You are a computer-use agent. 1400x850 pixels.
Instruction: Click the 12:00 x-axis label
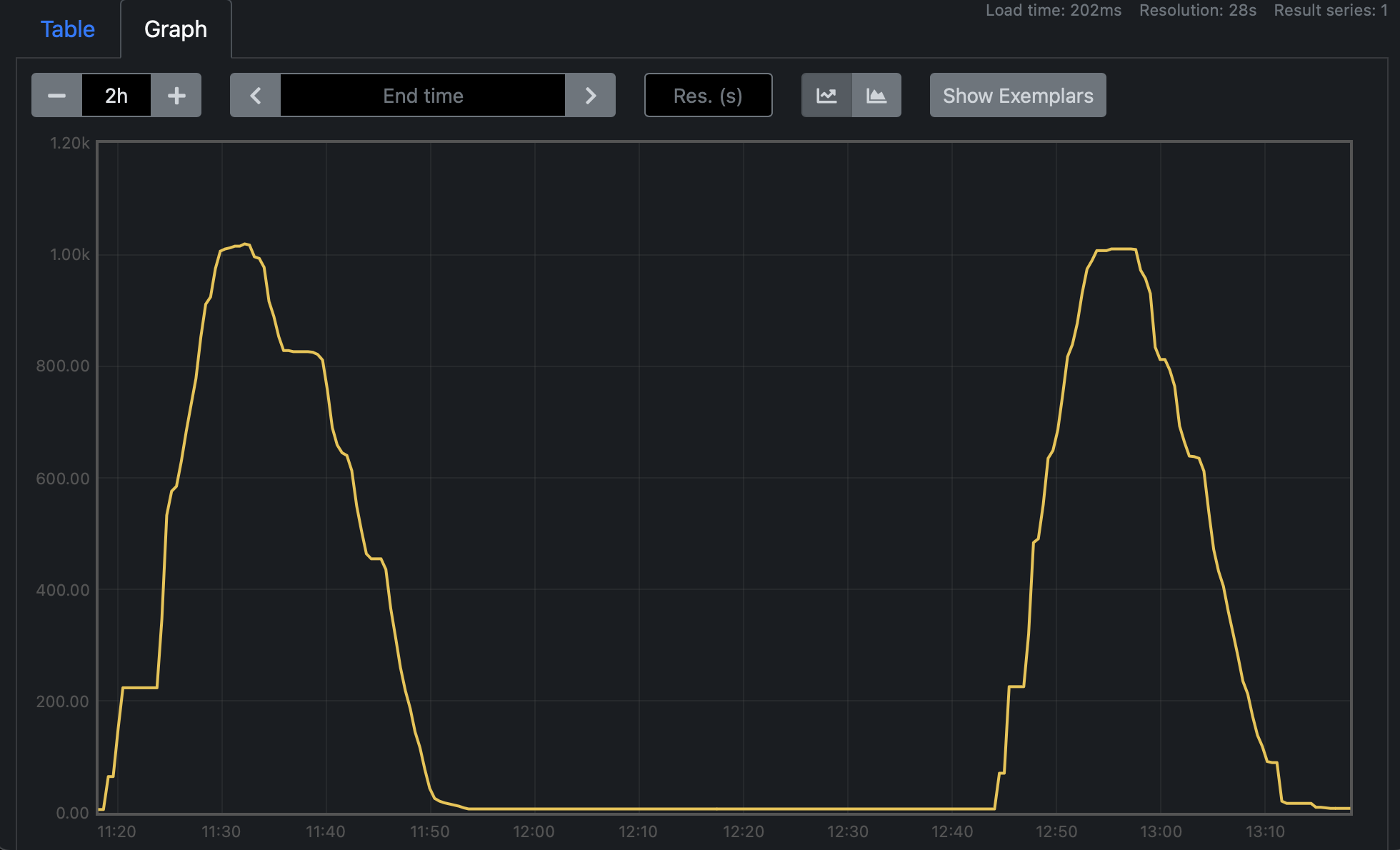[x=534, y=831]
